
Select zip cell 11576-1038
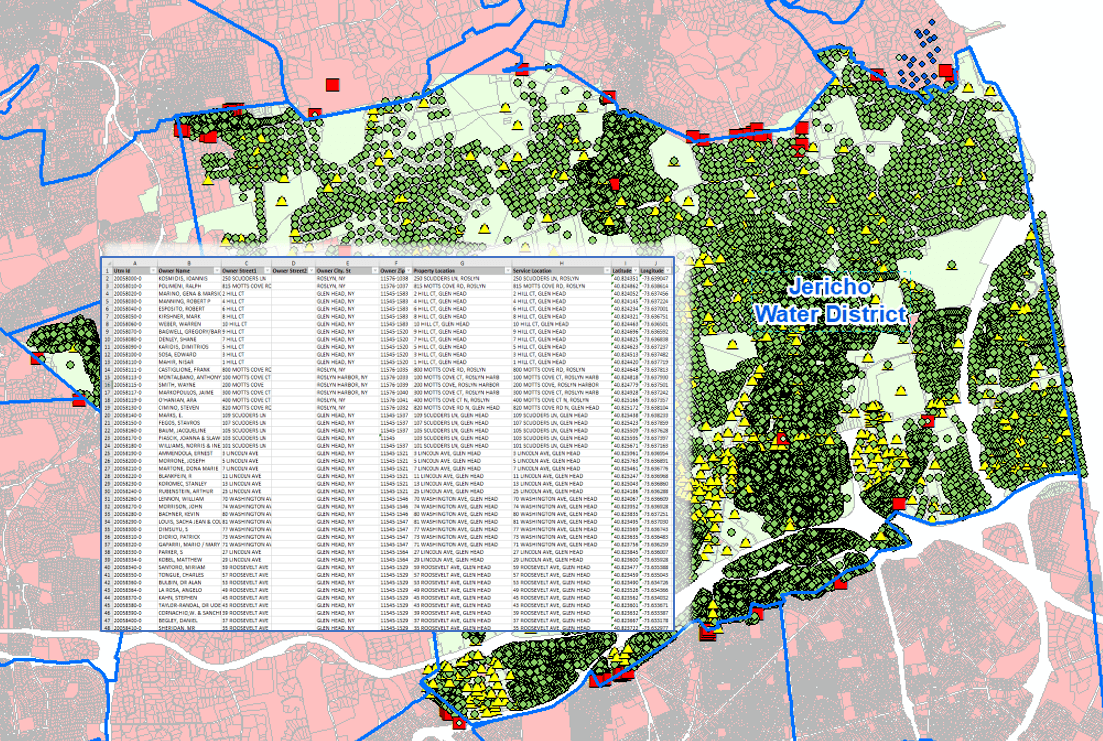(x=395, y=279)
